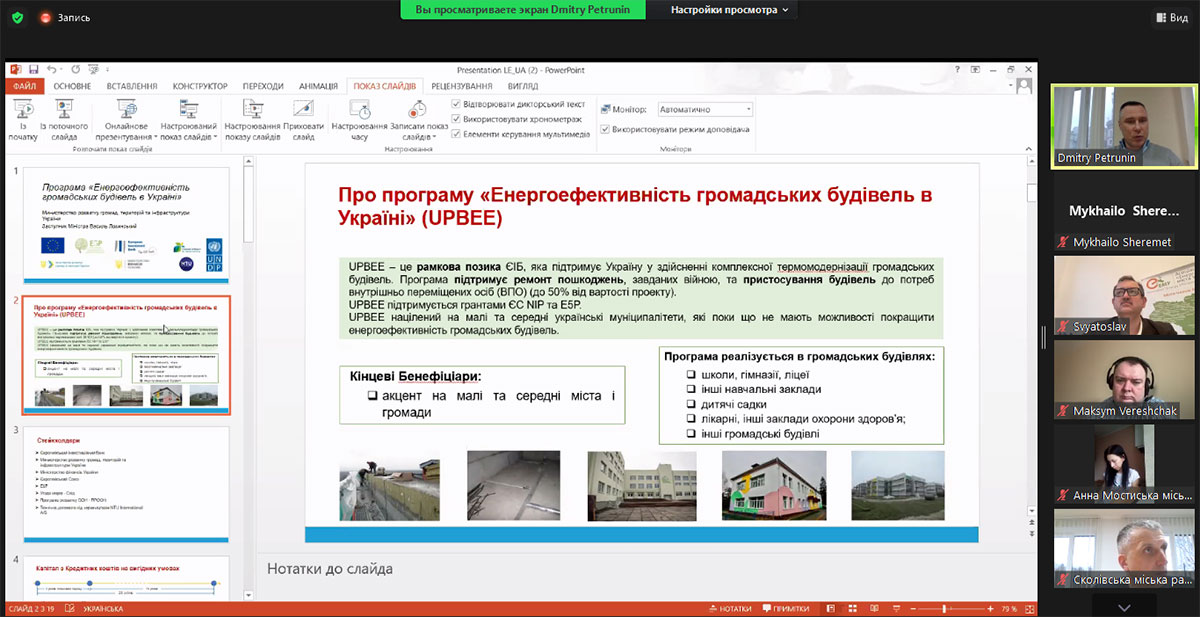Click zoom in plus in status bar
Viewport: 1200px width, 617px height.
(988, 608)
